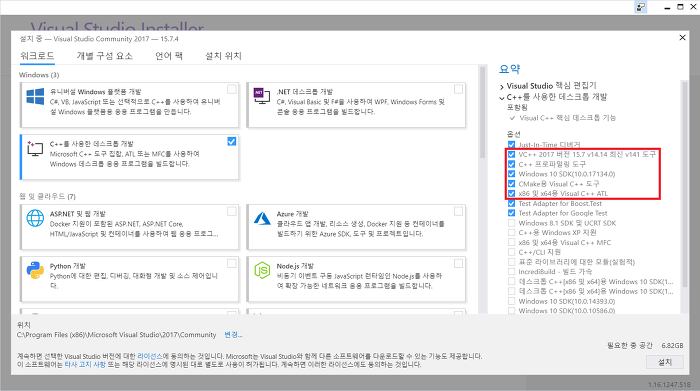Click the Python development workload icon

tap(35, 270)
